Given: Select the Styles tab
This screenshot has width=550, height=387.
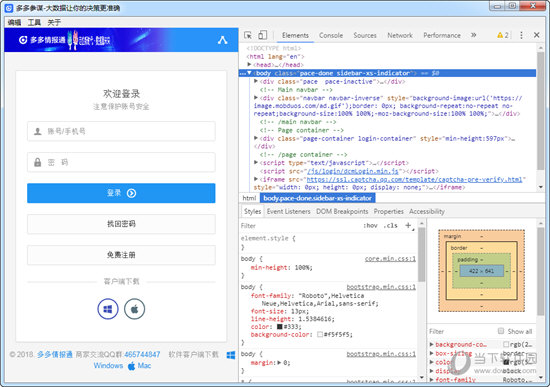Looking at the screenshot, I should pyautogui.click(x=252, y=212).
